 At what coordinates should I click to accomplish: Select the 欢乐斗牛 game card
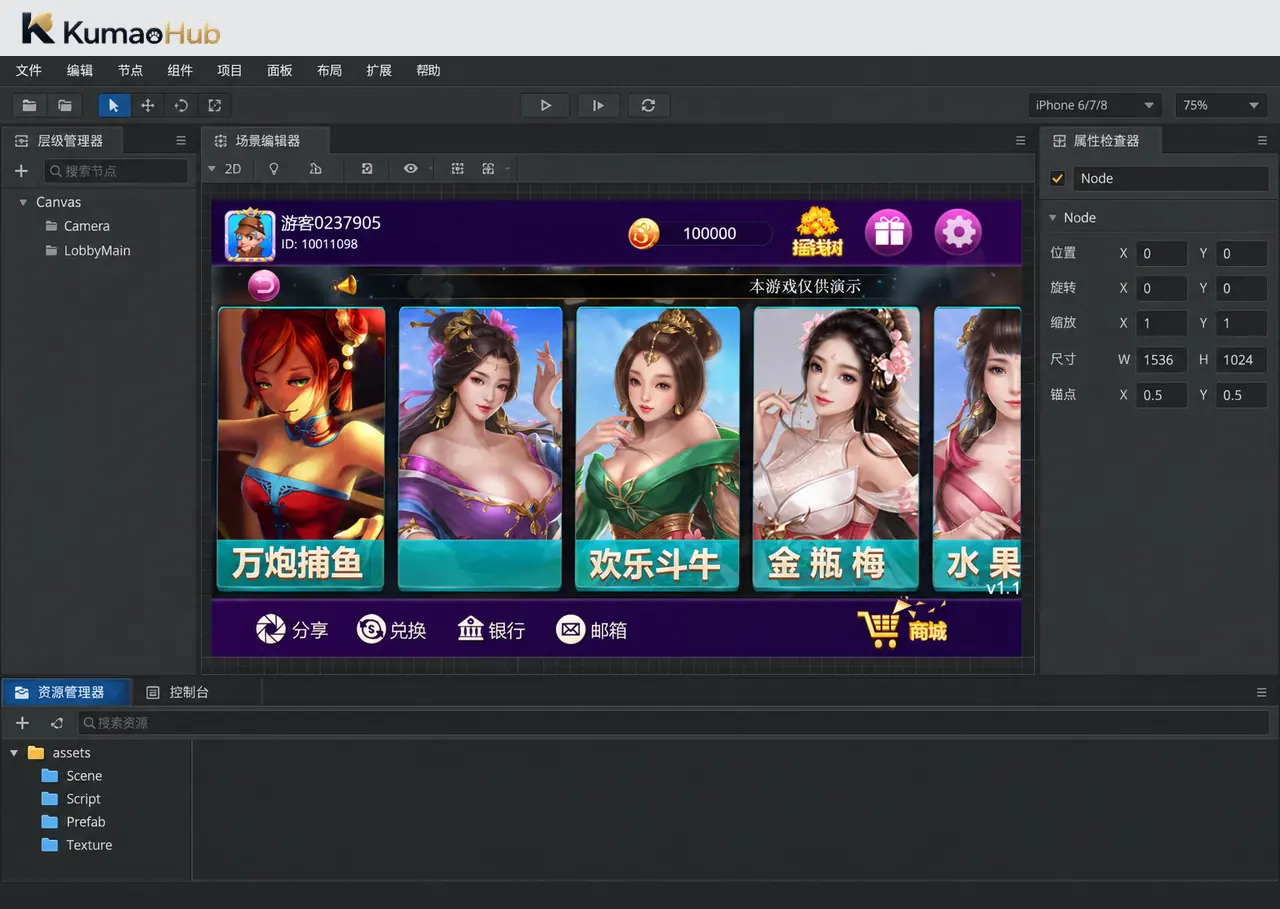pyautogui.click(x=657, y=449)
